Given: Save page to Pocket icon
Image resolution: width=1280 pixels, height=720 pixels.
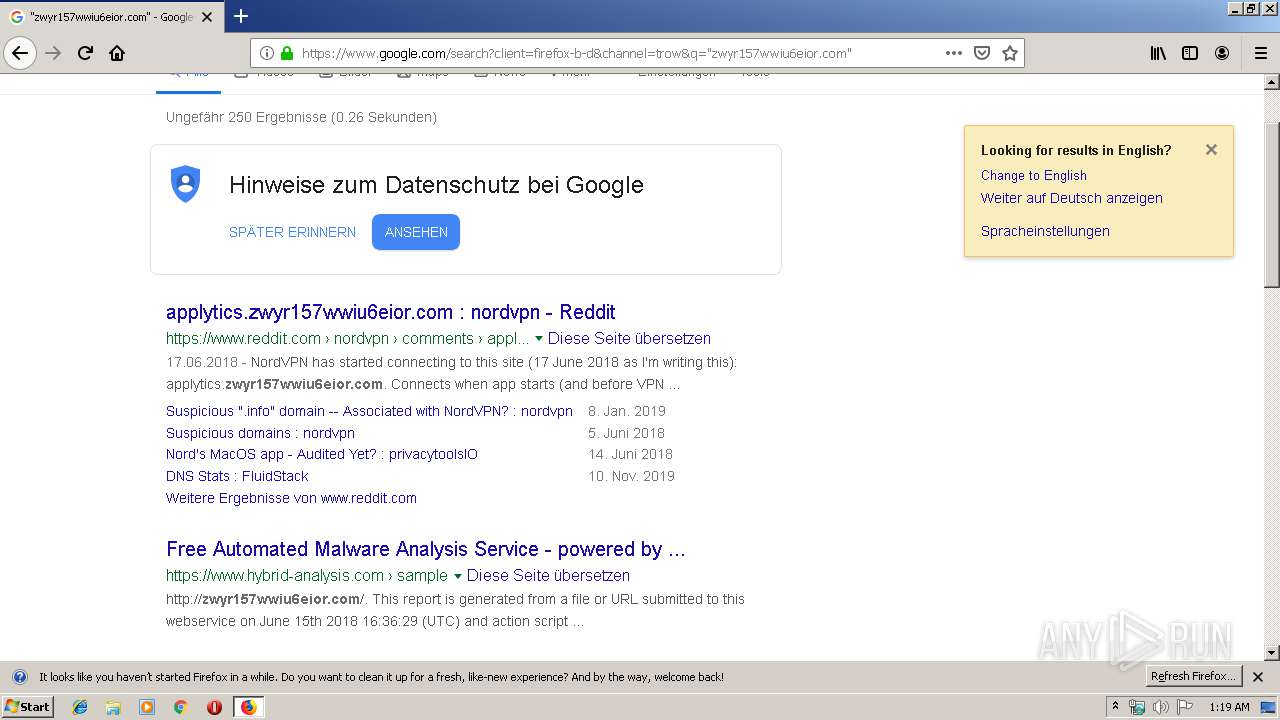Looking at the screenshot, I should 982,53.
